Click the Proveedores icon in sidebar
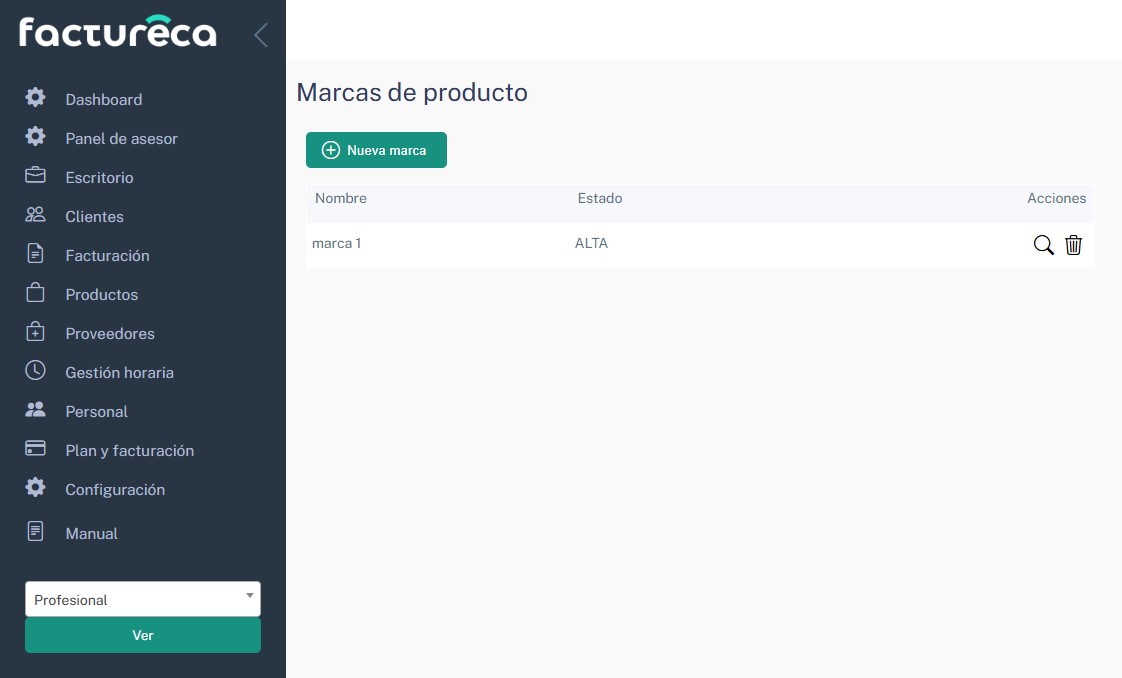The image size is (1122, 678). point(35,332)
